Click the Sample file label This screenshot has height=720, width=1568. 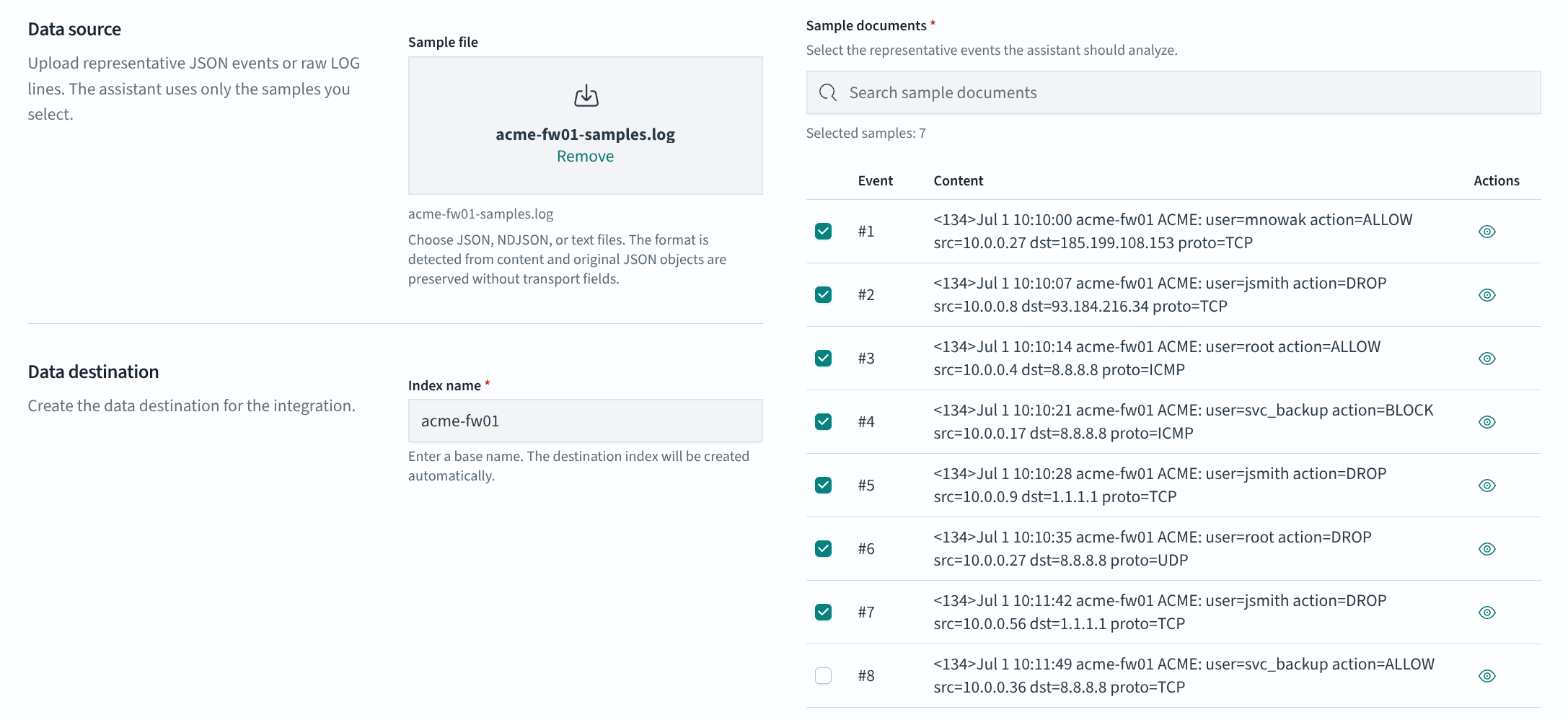click(443, 42)
